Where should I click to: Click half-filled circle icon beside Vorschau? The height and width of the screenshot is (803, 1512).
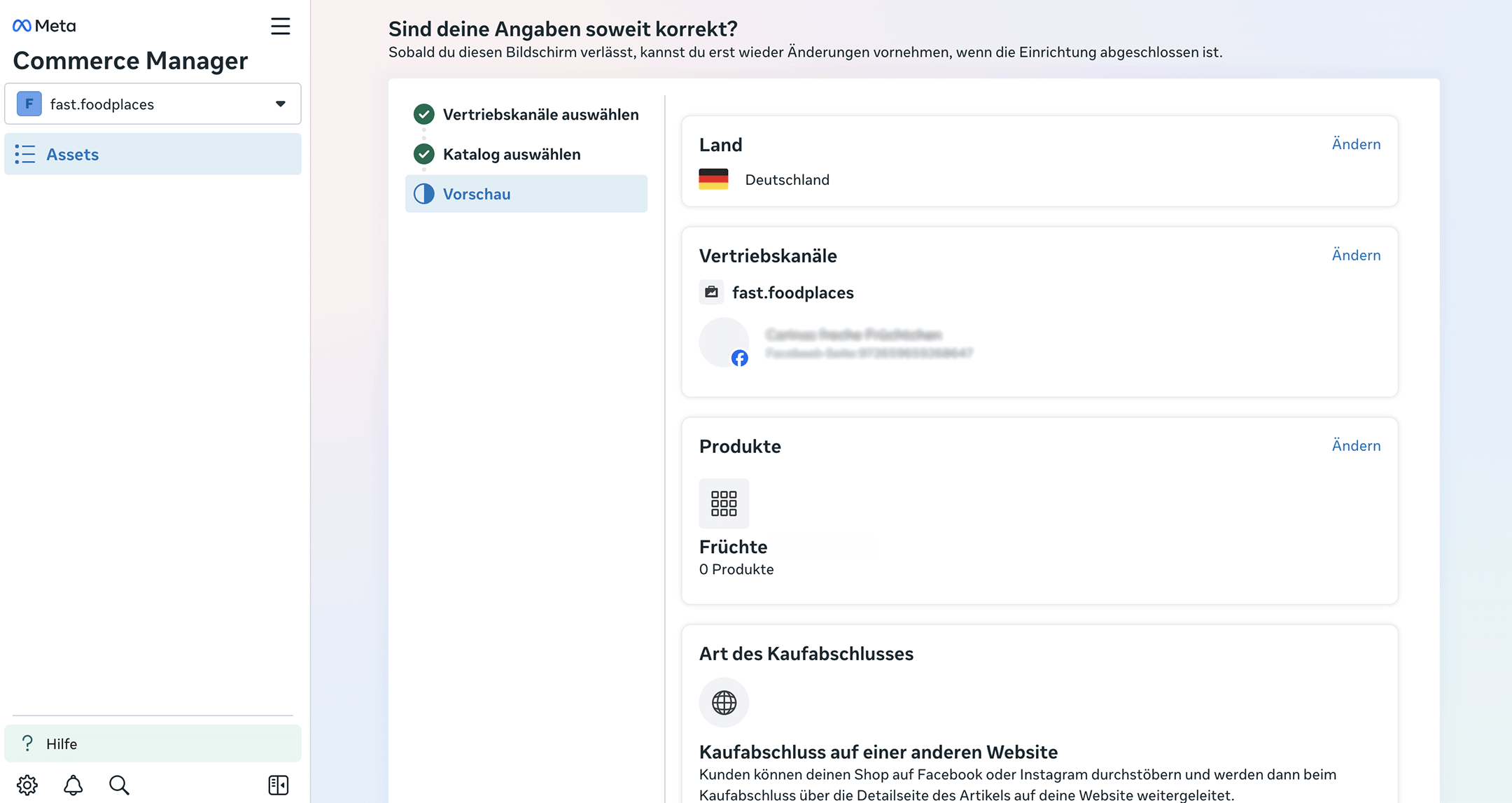click(423, 194)
